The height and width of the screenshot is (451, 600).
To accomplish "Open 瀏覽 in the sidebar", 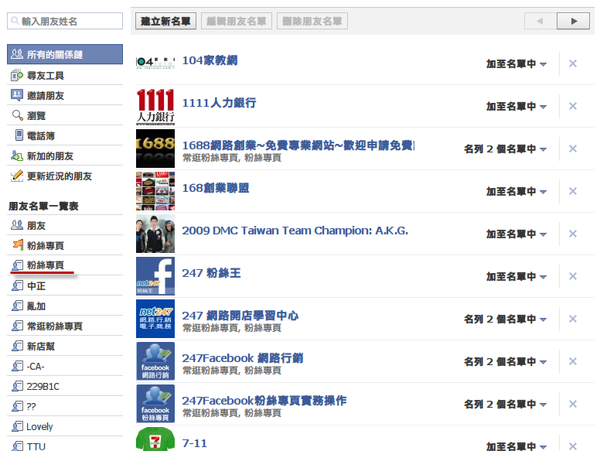I will point(65,116).
